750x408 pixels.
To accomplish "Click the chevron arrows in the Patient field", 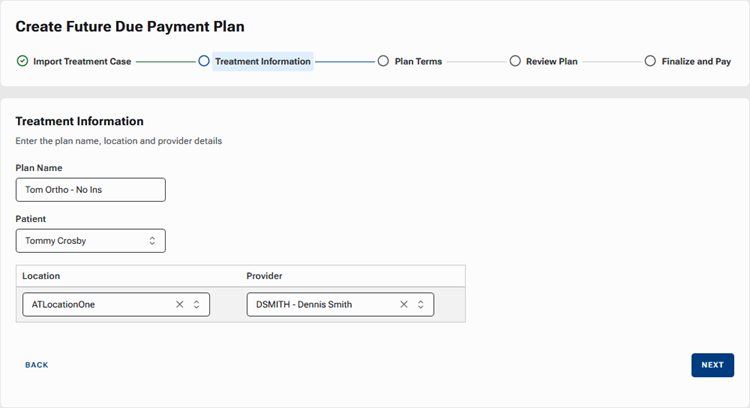I will (152, 241).
